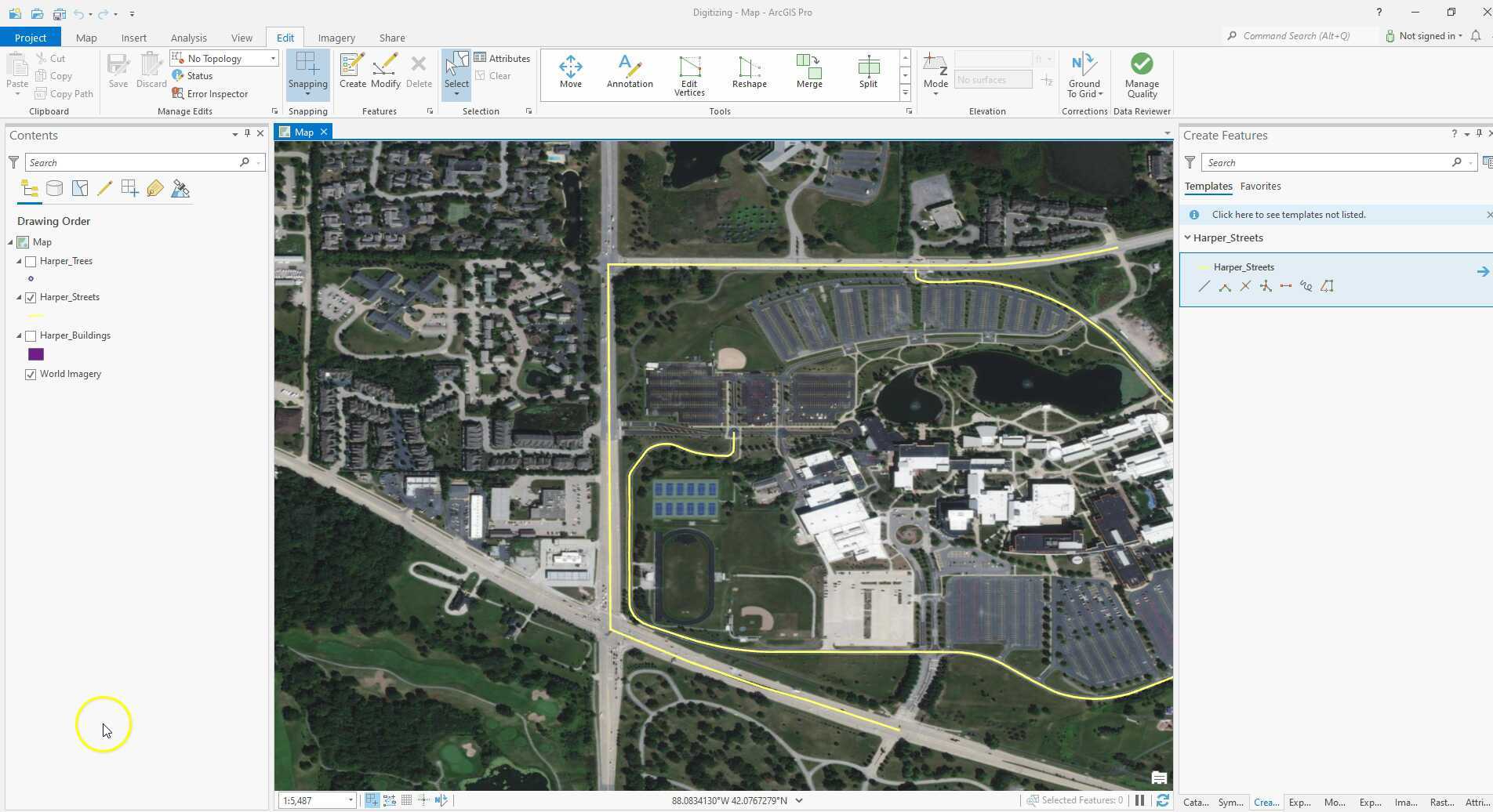Click the Annotation tool icon
The height and width of the screenshot is (812, 1493).
(629, 71)
